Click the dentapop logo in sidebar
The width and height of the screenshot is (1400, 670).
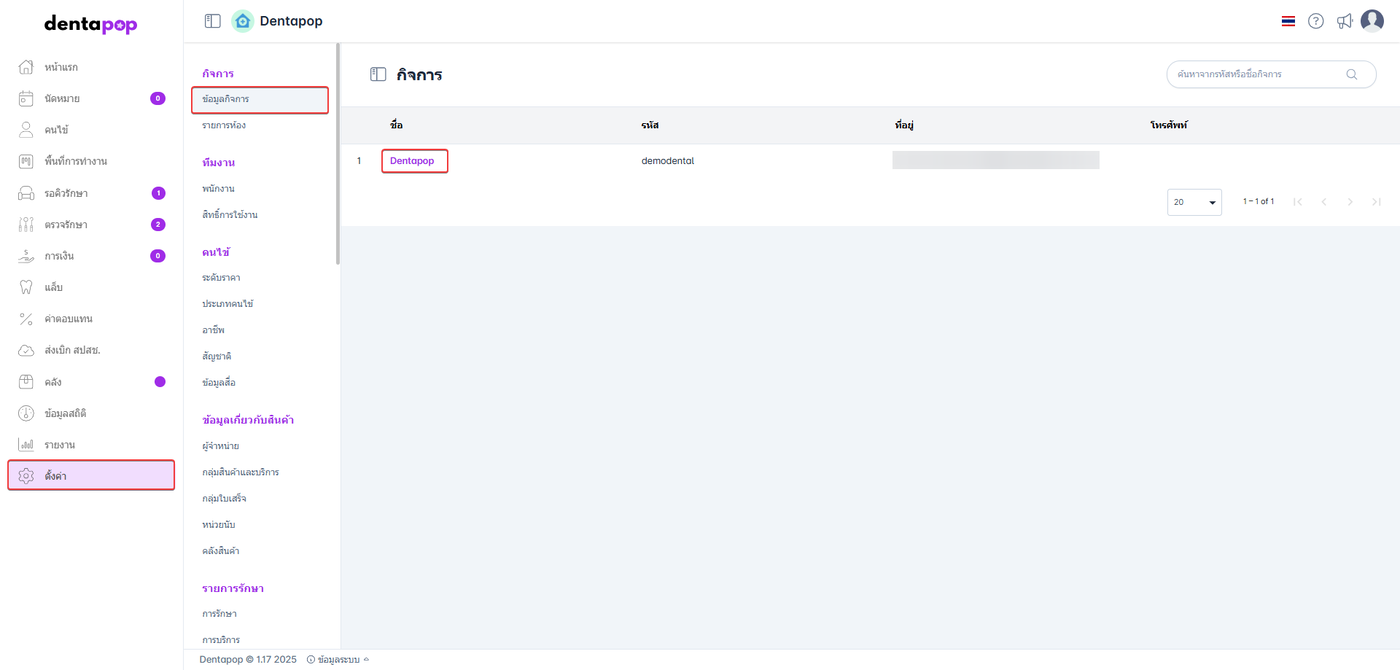coord(91,25)
